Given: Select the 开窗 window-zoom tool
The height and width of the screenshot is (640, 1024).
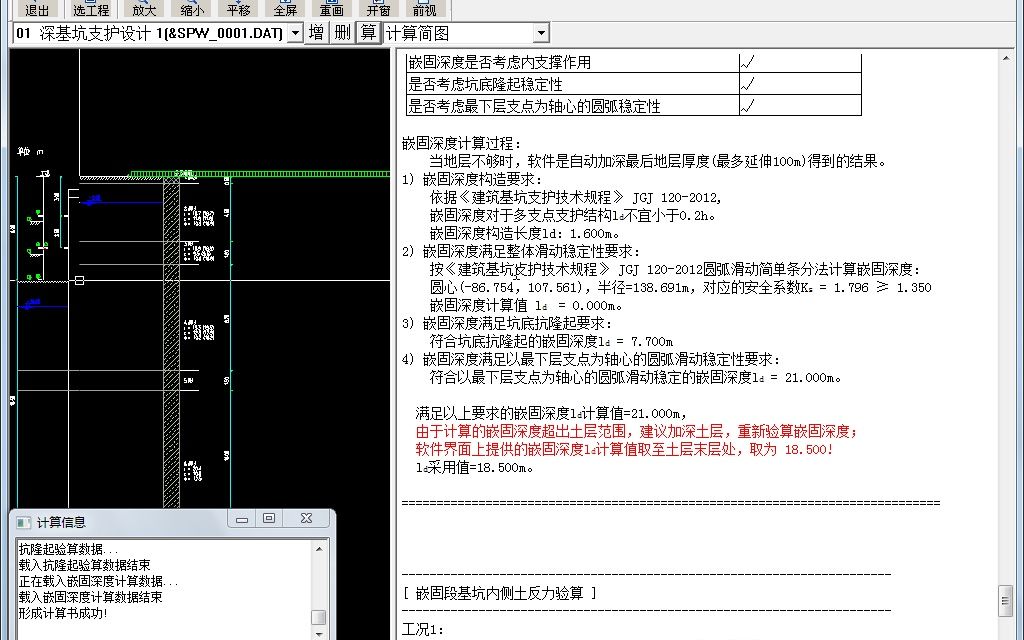Looking at the screenshot, I should click(378, 10).
